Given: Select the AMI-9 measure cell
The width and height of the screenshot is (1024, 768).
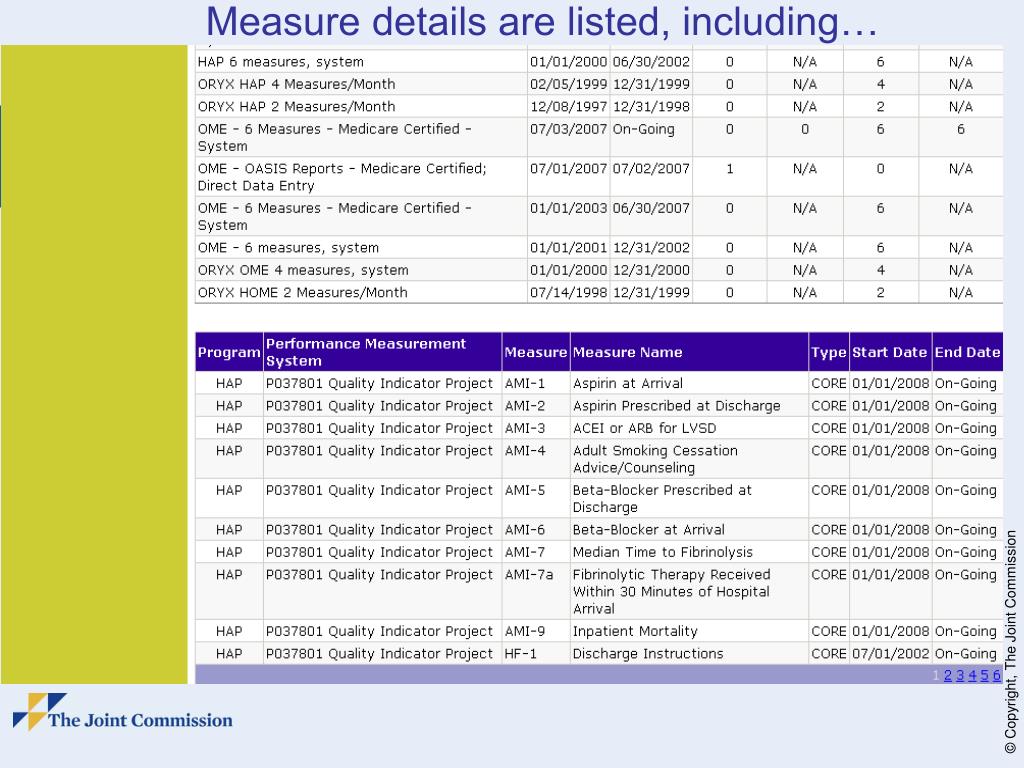Looking at the screenshot, I should click(536, 631).
